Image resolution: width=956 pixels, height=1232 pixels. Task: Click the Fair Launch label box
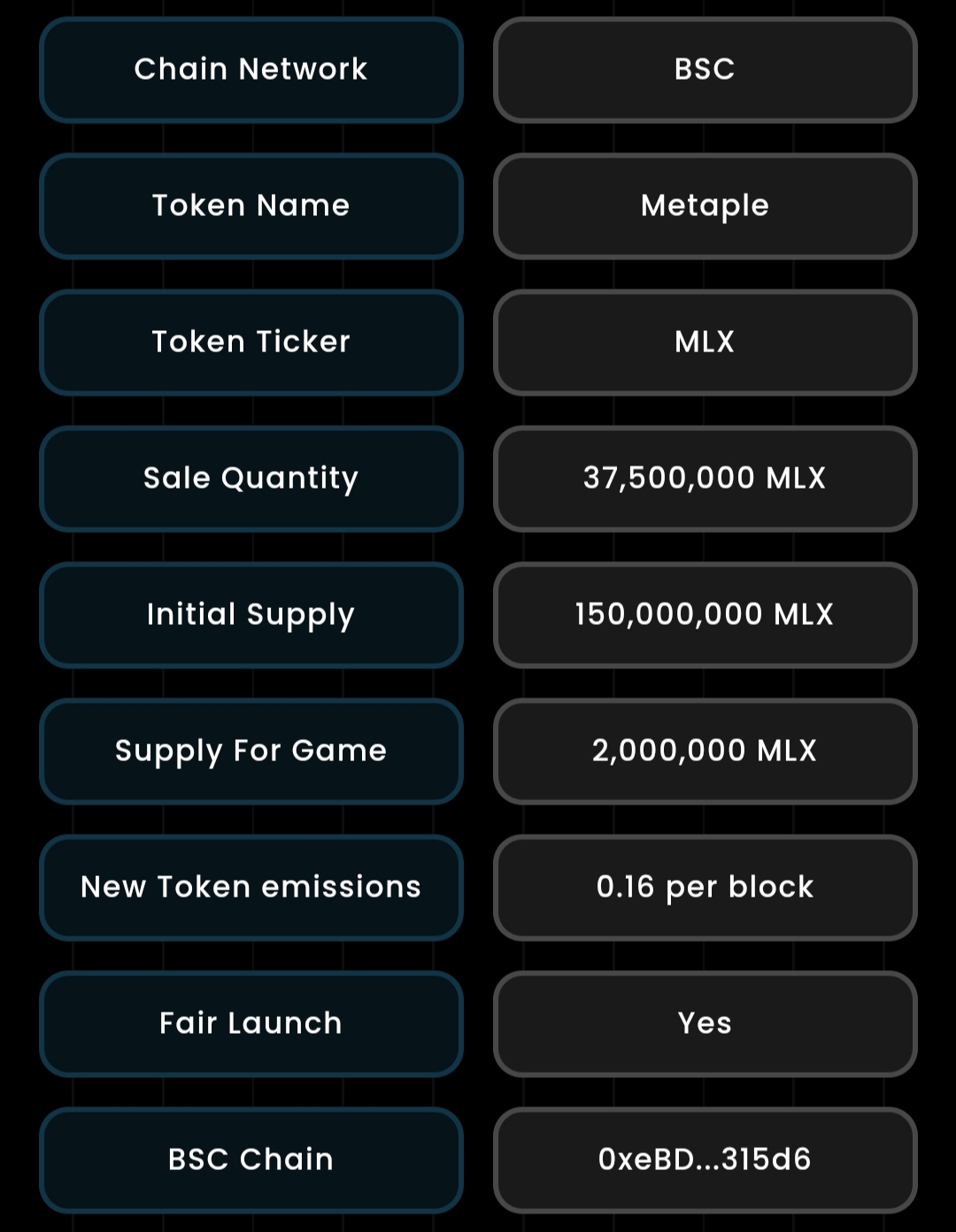pyautogui.click(x=251, y=1024)
